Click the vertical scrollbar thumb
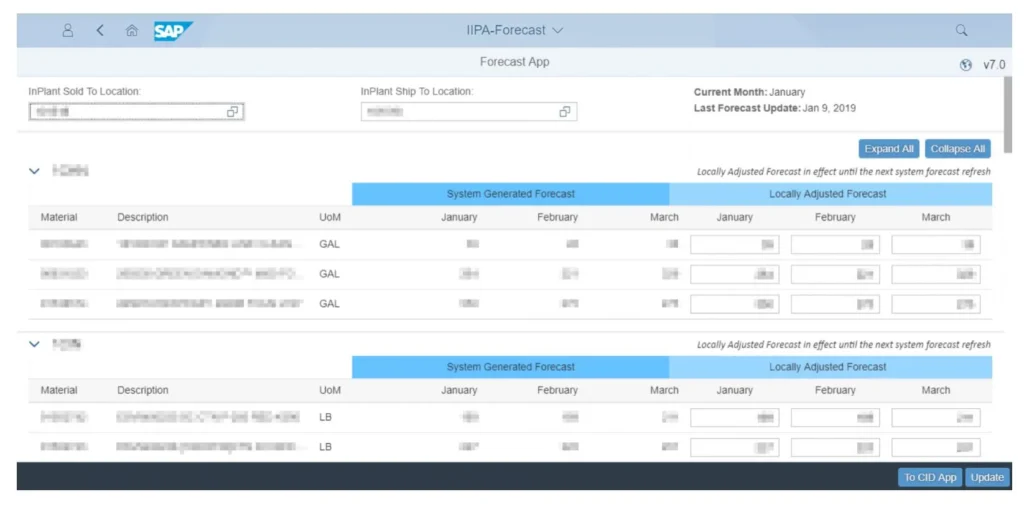The image size is (1024, 507). (x=1008, y=115)
